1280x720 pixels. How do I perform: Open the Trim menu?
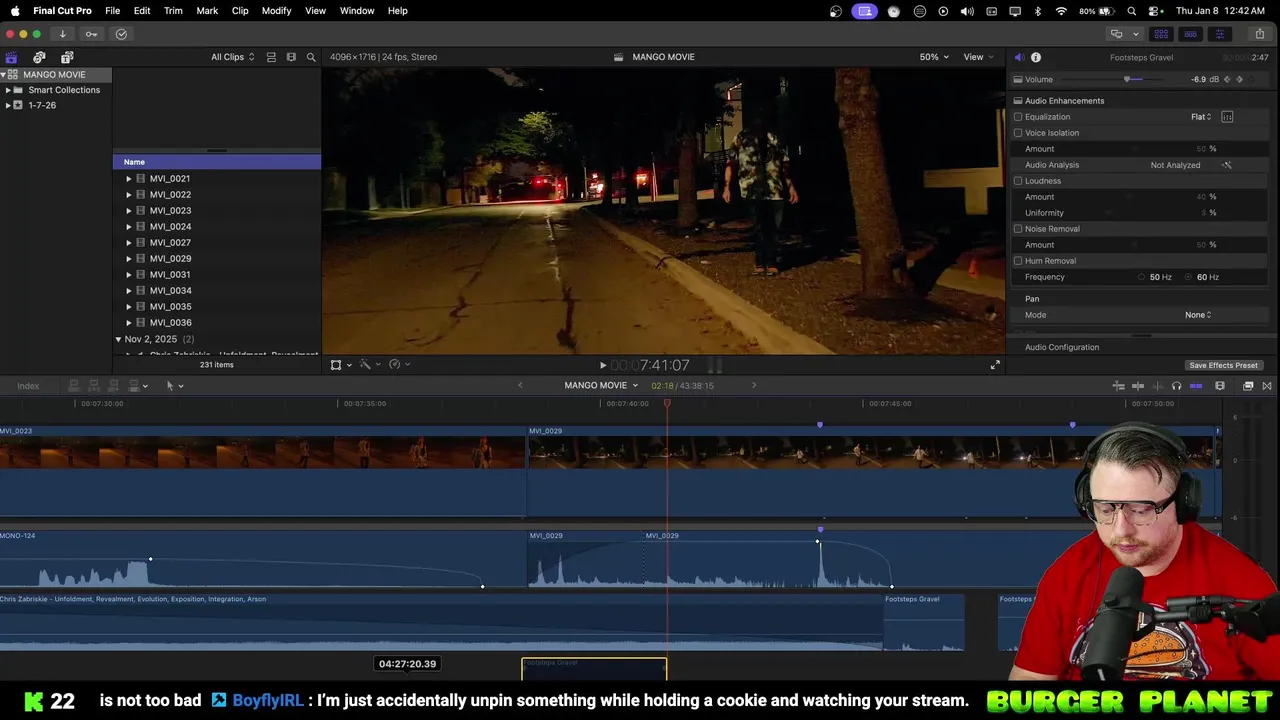[173, 11]
